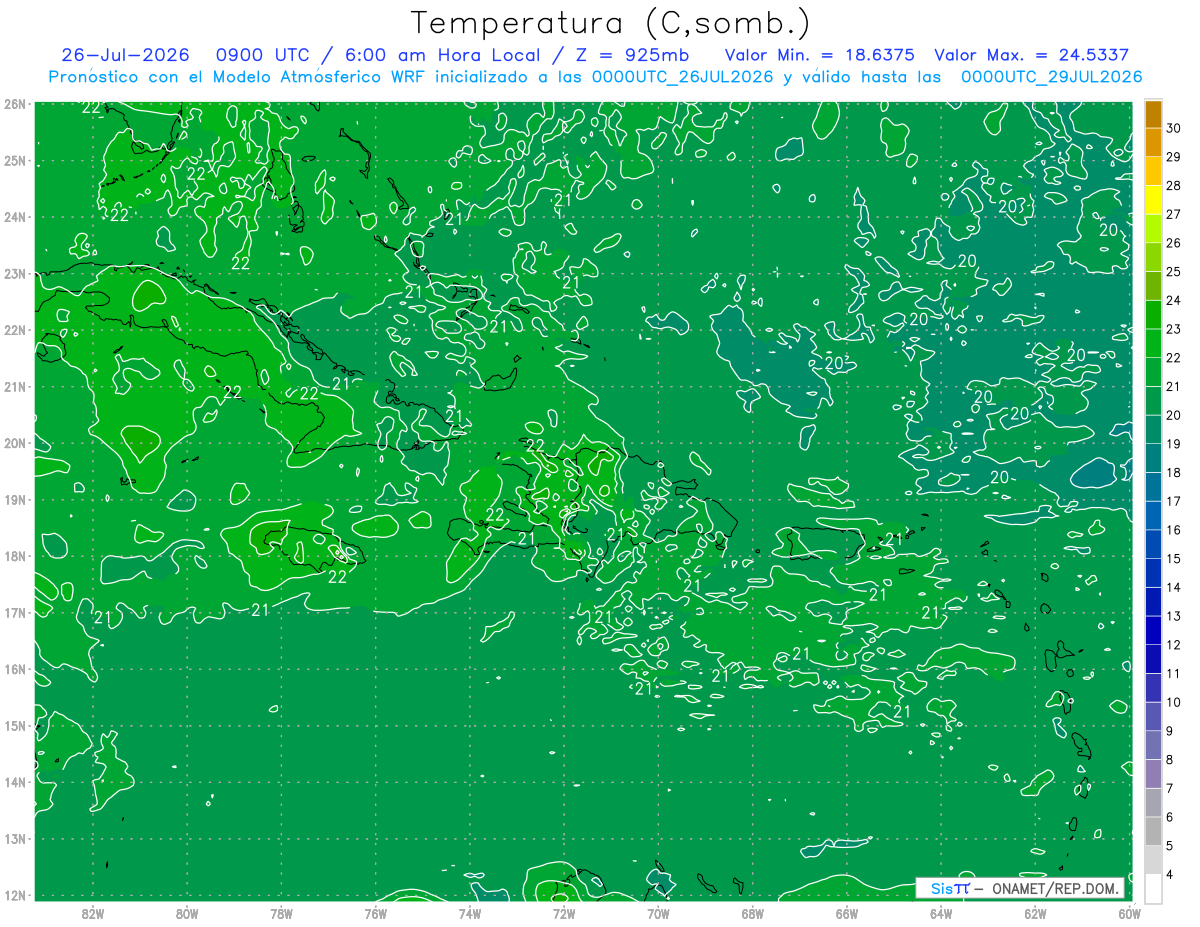This screenshot has height=927, width=1200.
Task: Pick the white swatch below legend value 4
Action: 1153,888
